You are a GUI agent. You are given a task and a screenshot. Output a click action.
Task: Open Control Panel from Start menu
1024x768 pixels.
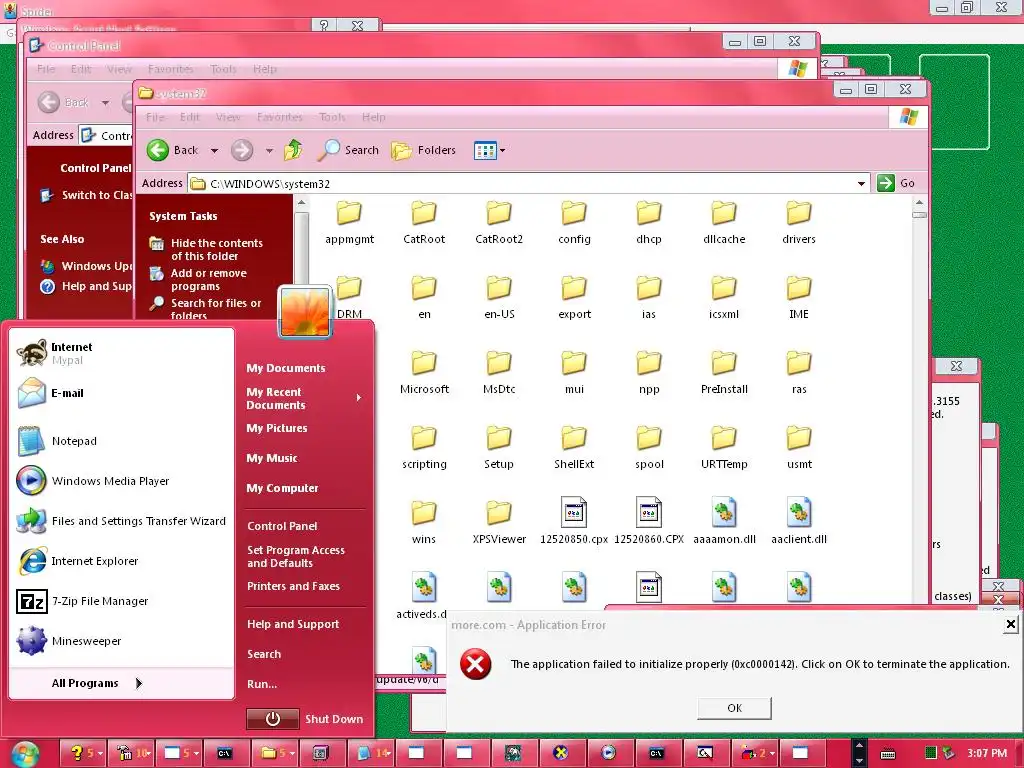pyautogui.click(x=282, y=526)
